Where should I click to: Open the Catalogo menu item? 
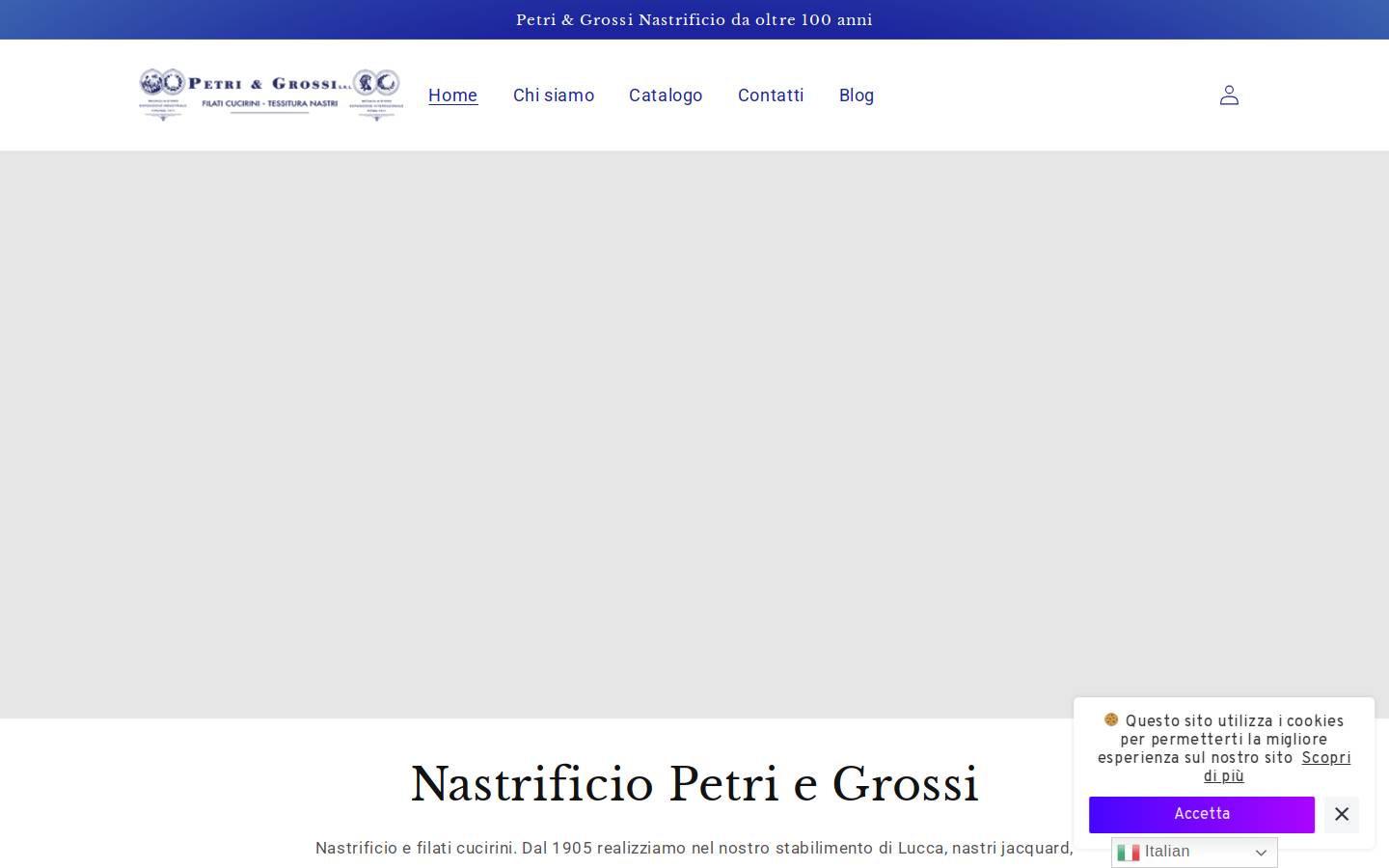666,95
